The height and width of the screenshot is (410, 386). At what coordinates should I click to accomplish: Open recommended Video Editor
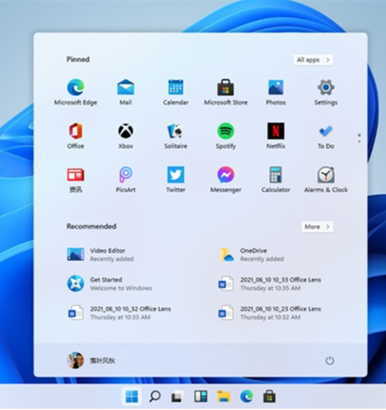pos(100,255)
